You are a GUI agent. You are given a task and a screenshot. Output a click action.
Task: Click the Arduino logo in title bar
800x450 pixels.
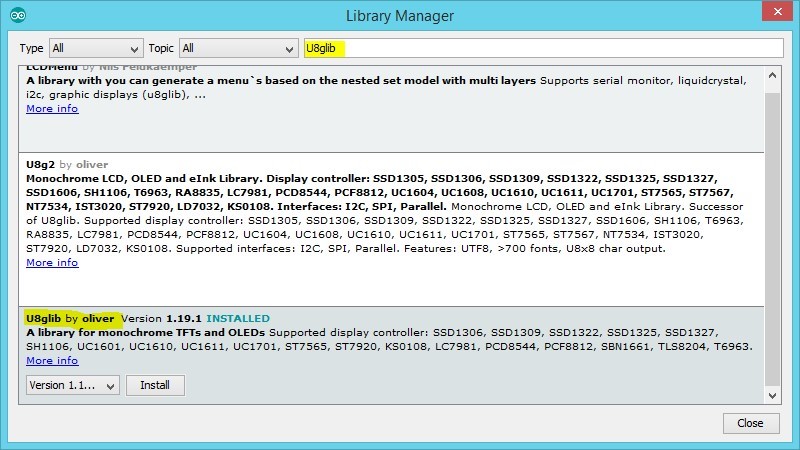tap(18, 15)
